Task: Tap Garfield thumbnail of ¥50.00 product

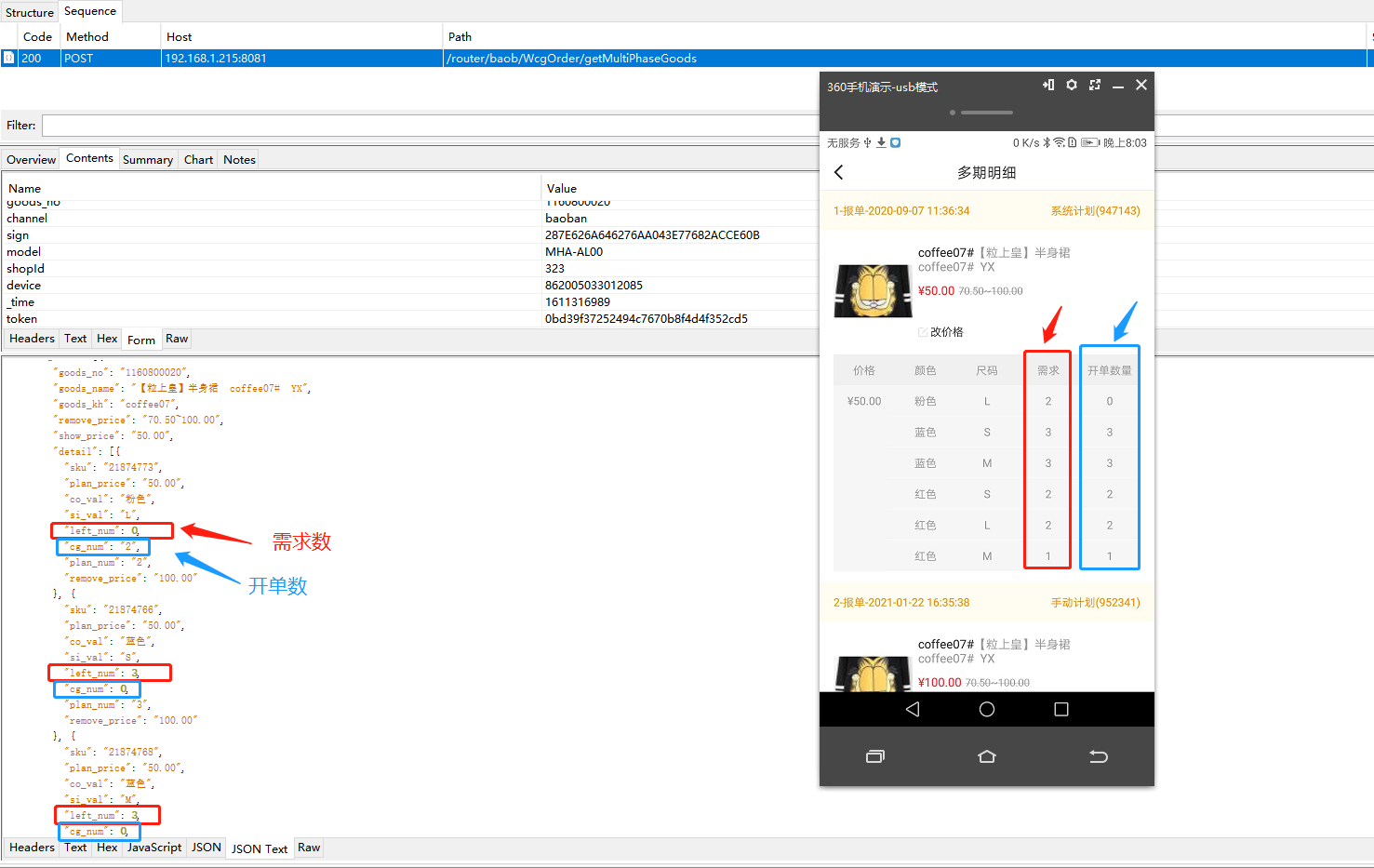Action: point(873,290)
